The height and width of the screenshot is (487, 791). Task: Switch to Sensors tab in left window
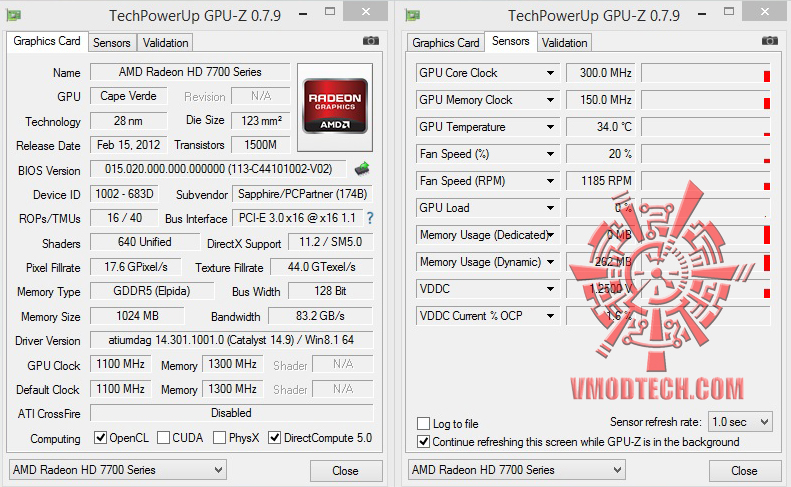[x=111, y=43]
